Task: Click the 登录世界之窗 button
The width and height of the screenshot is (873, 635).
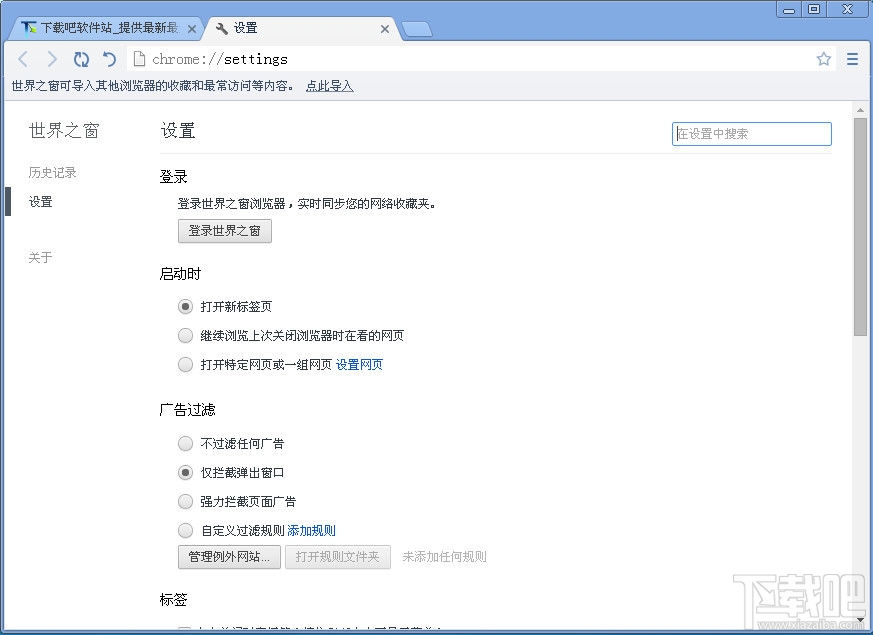Action: (x=224, y=231)
